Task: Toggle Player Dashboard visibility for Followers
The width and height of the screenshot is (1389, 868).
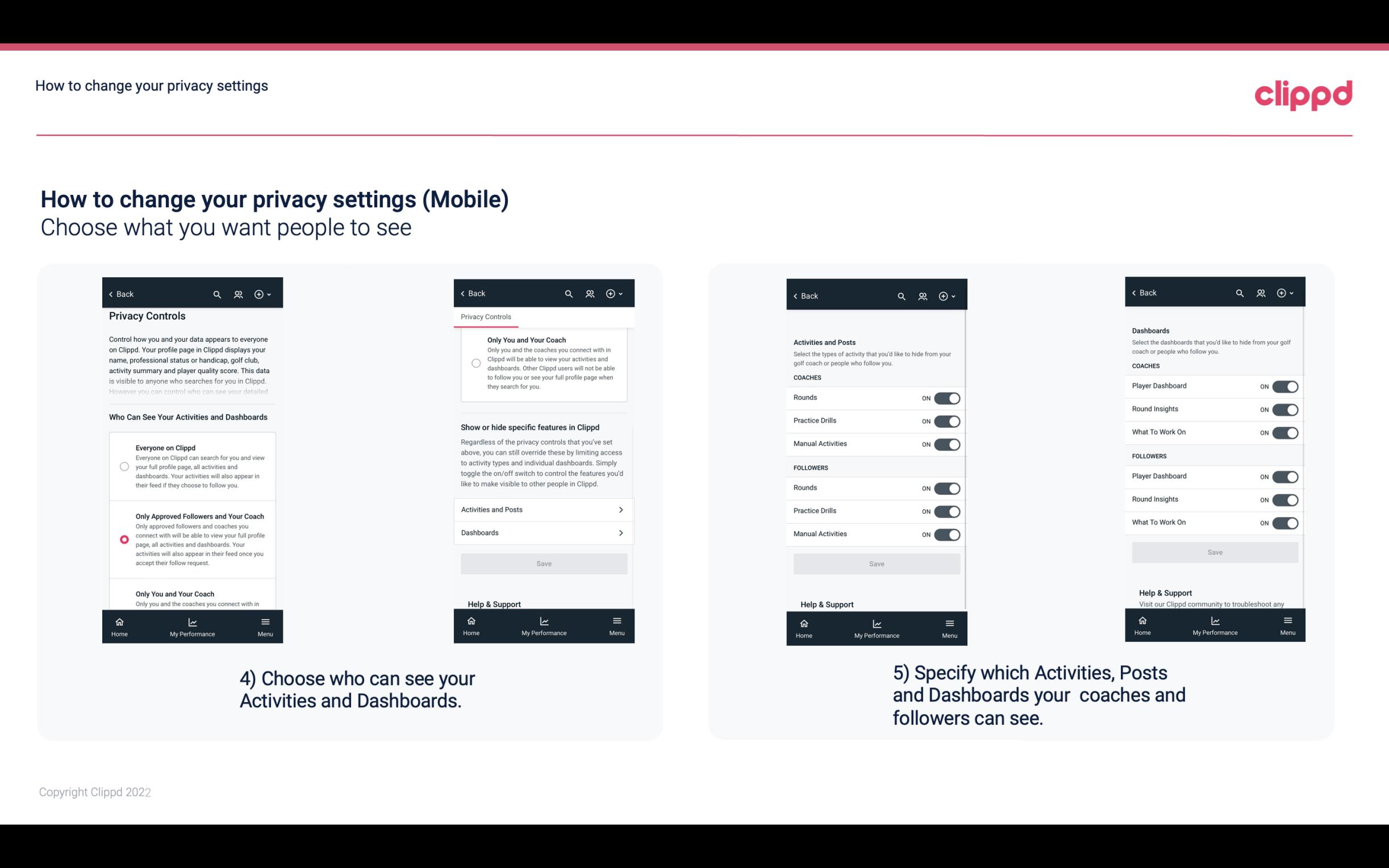Action: pos(1285,476)
